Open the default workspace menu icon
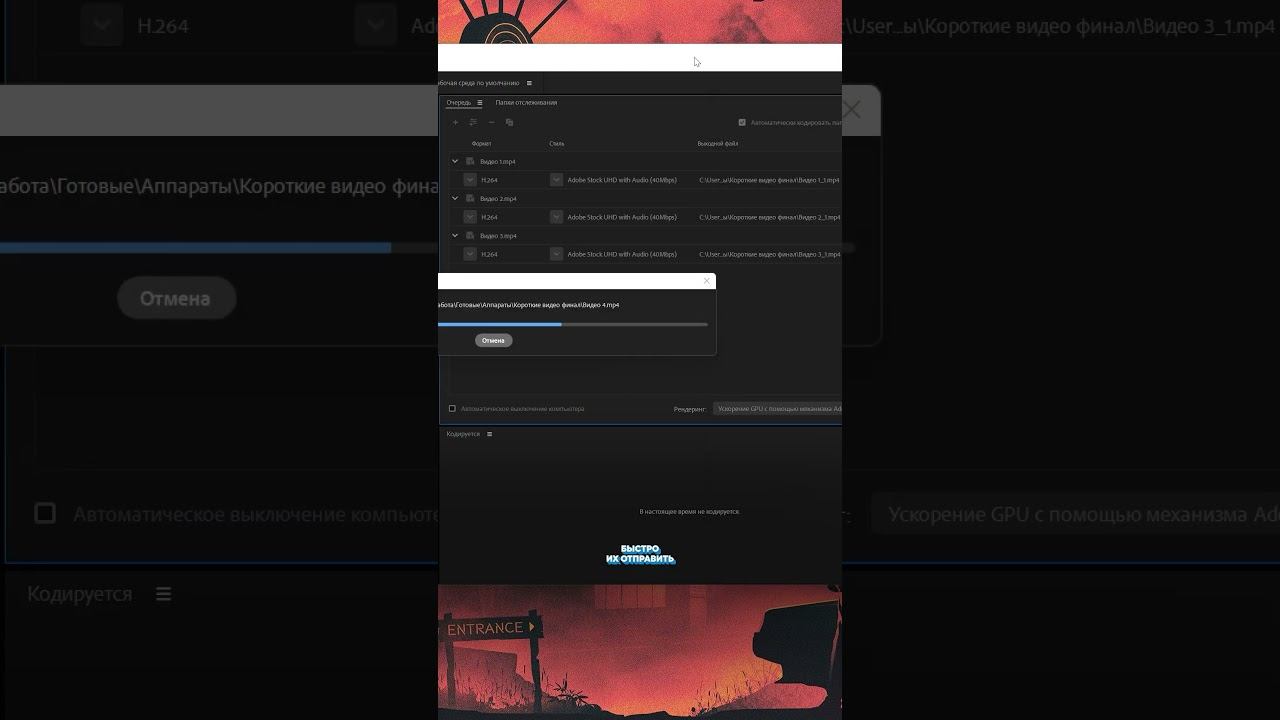The image size is (1280, 720). pyautogui.click(x=529, y=83)
